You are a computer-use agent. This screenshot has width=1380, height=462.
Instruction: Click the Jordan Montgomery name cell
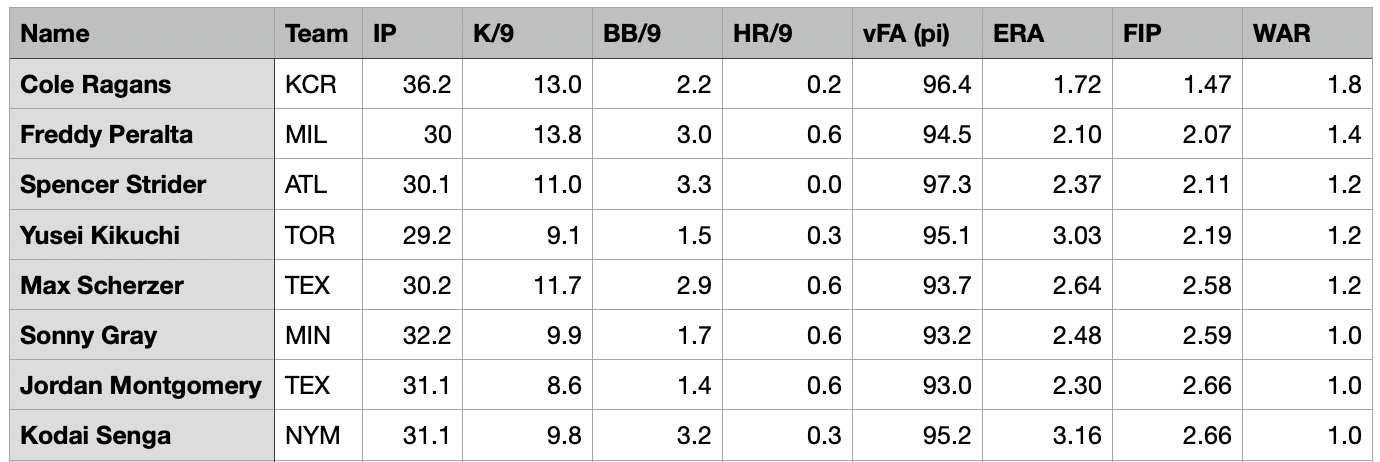pos(140,385)
